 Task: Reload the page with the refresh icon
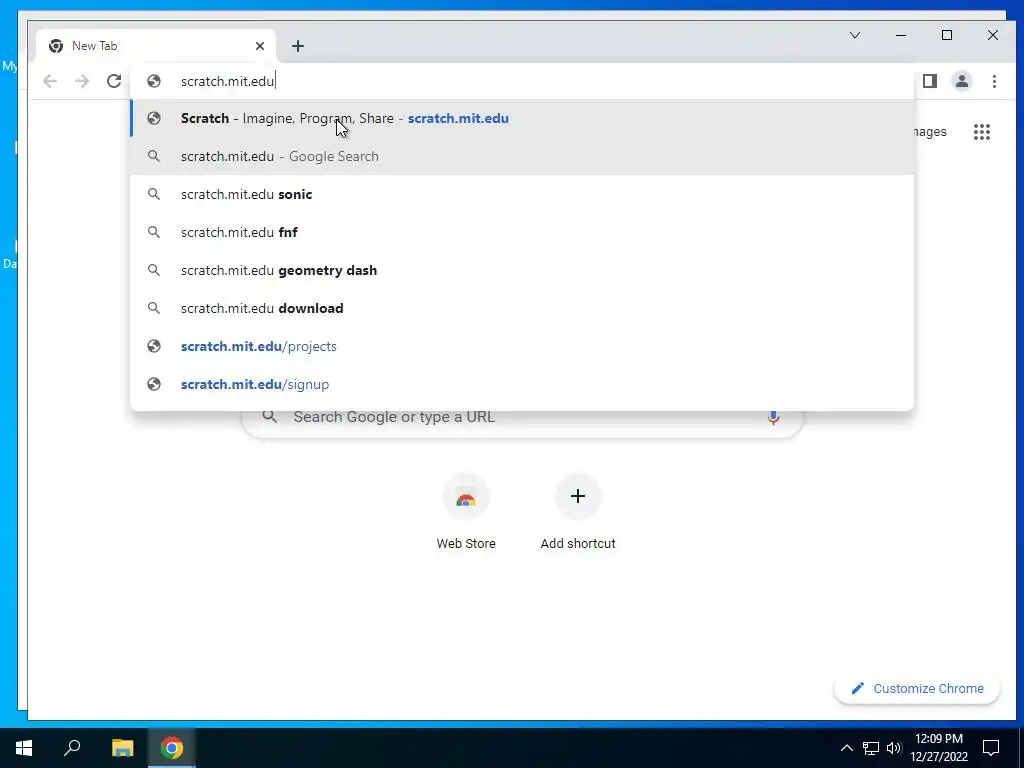114,81
